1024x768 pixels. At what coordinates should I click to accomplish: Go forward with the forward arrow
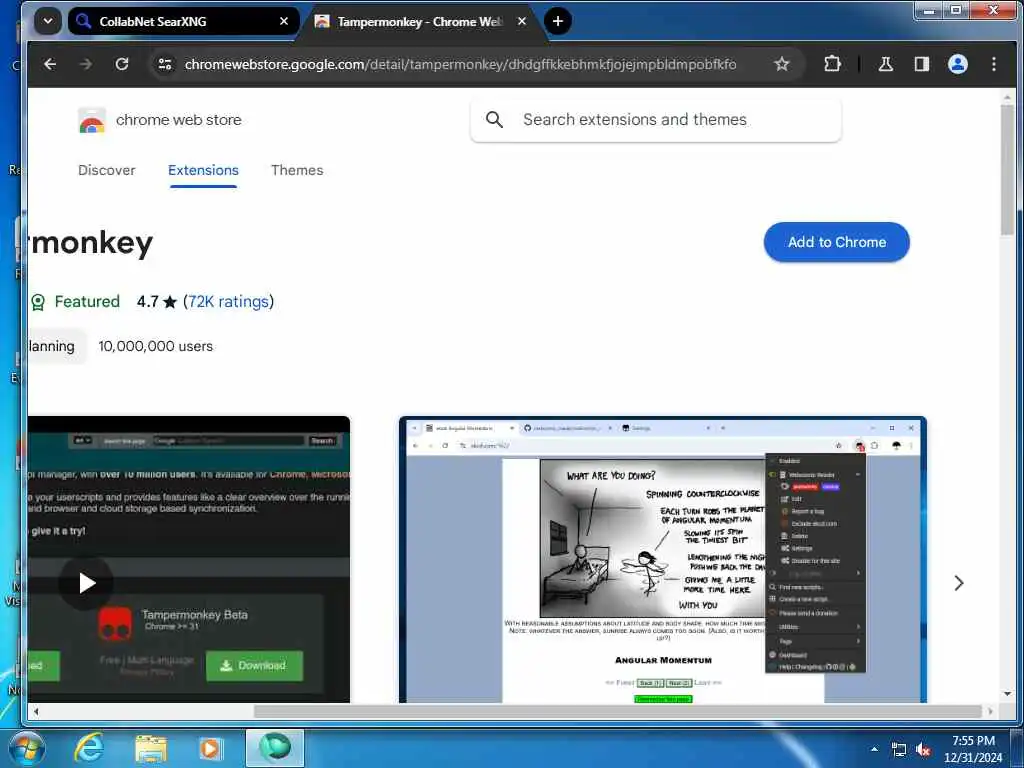click(x=86, y=64)
